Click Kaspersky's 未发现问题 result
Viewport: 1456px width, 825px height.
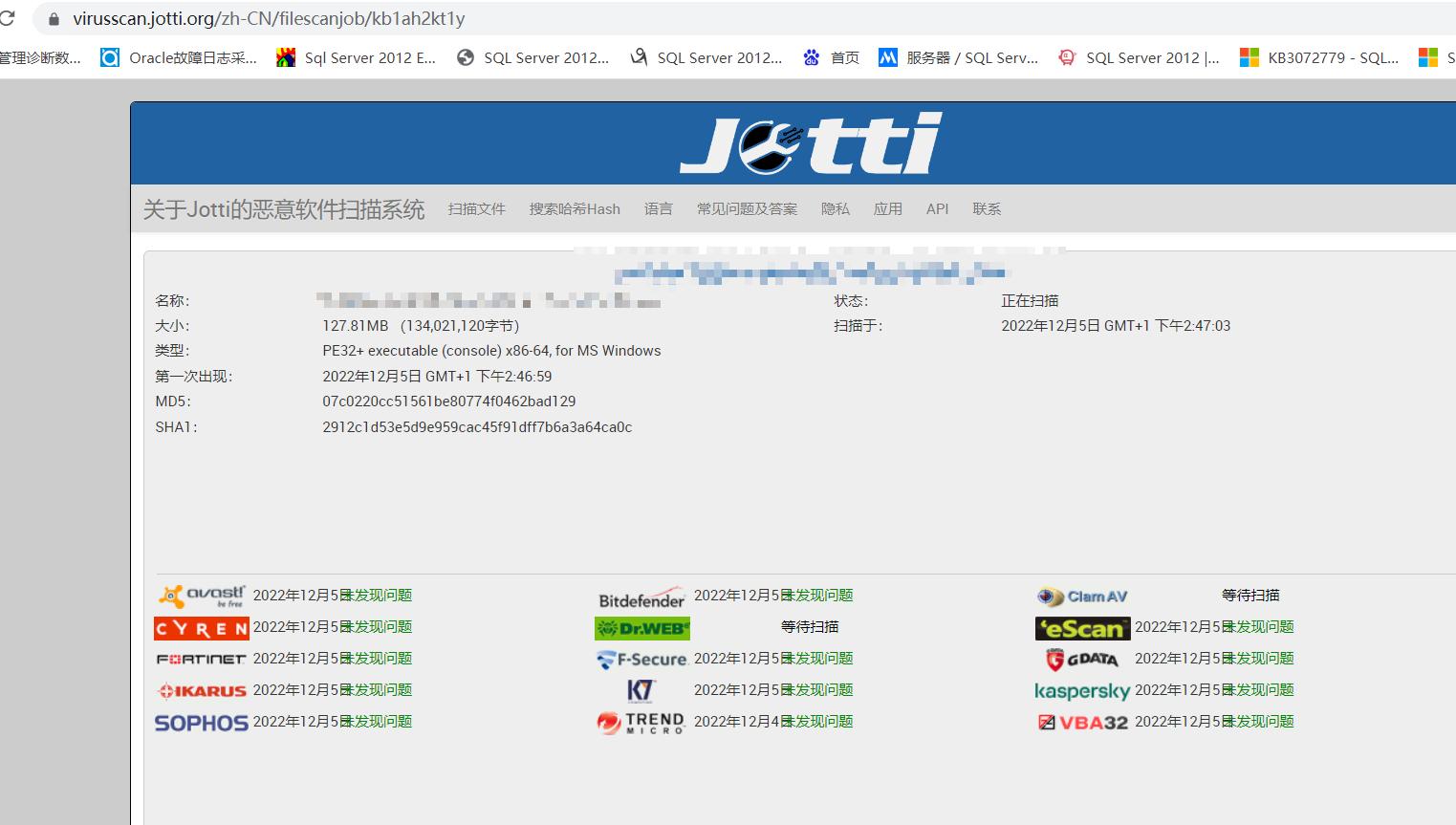[1258, 689]
